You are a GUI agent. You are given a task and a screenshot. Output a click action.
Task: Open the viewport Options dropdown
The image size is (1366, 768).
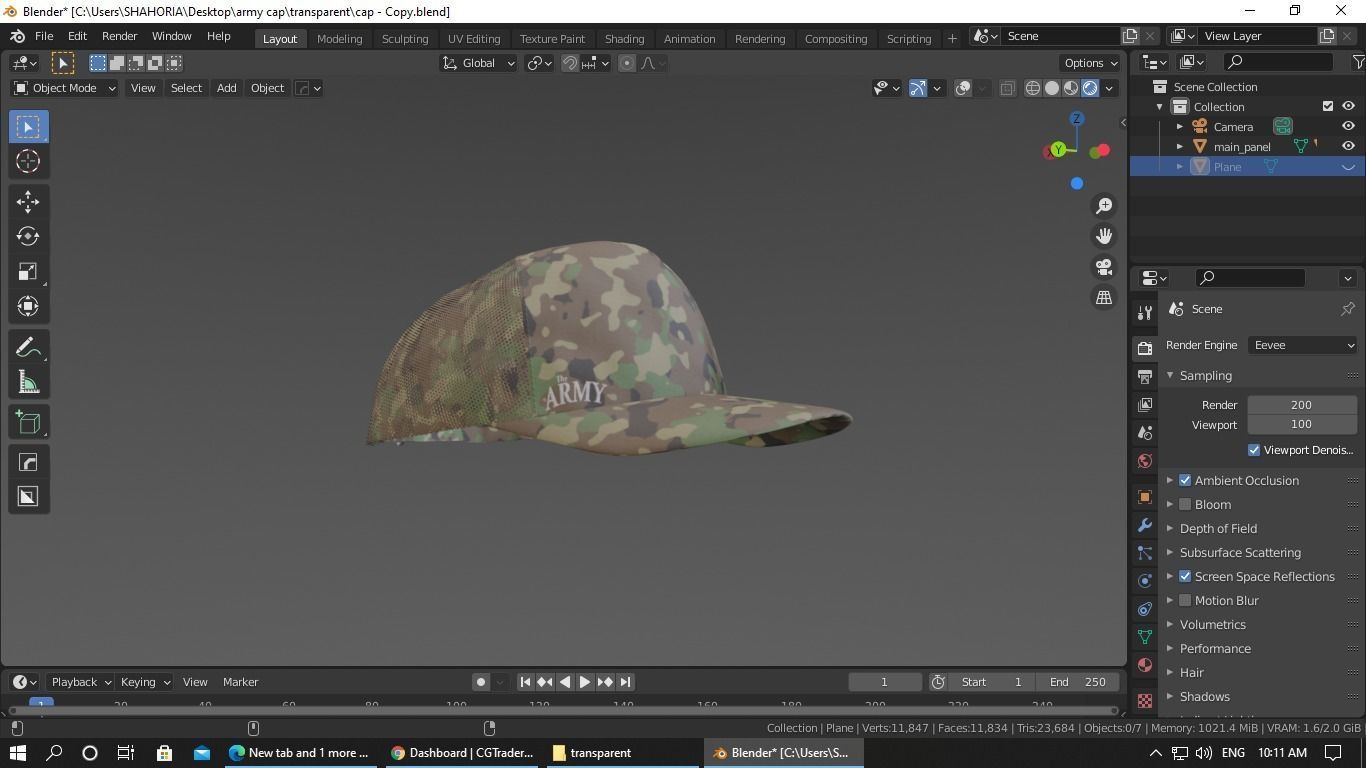[x=1090, y=63]
